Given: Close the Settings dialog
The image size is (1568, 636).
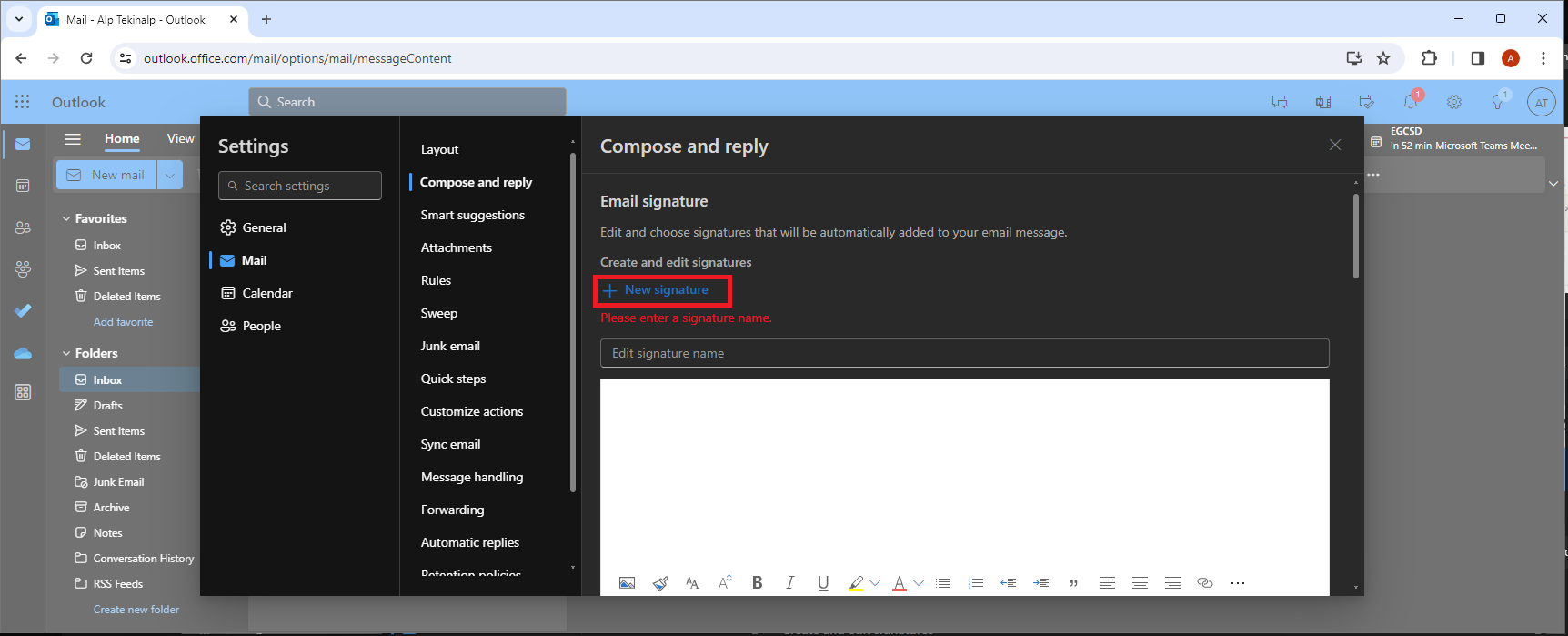Looking at the screenshot, I should 1334,145.
